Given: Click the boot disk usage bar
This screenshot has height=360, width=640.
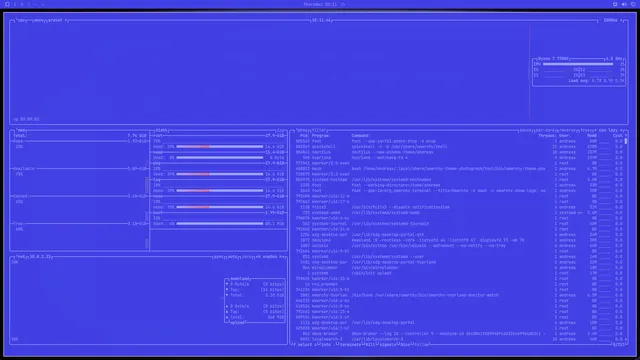Looking at the screenshot, I should tap(220, 224).
